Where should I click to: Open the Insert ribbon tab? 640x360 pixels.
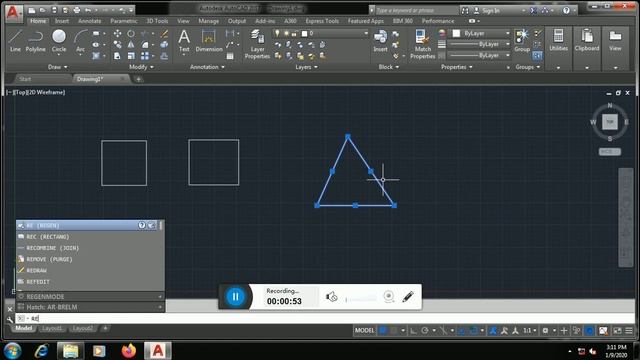tap(62, 21)
